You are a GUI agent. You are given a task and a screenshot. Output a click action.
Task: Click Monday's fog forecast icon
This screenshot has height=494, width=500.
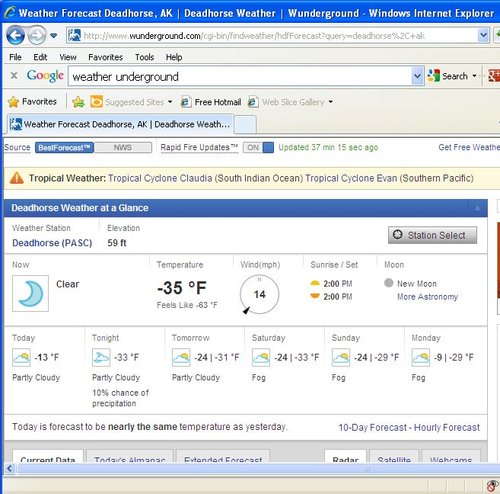421,357
